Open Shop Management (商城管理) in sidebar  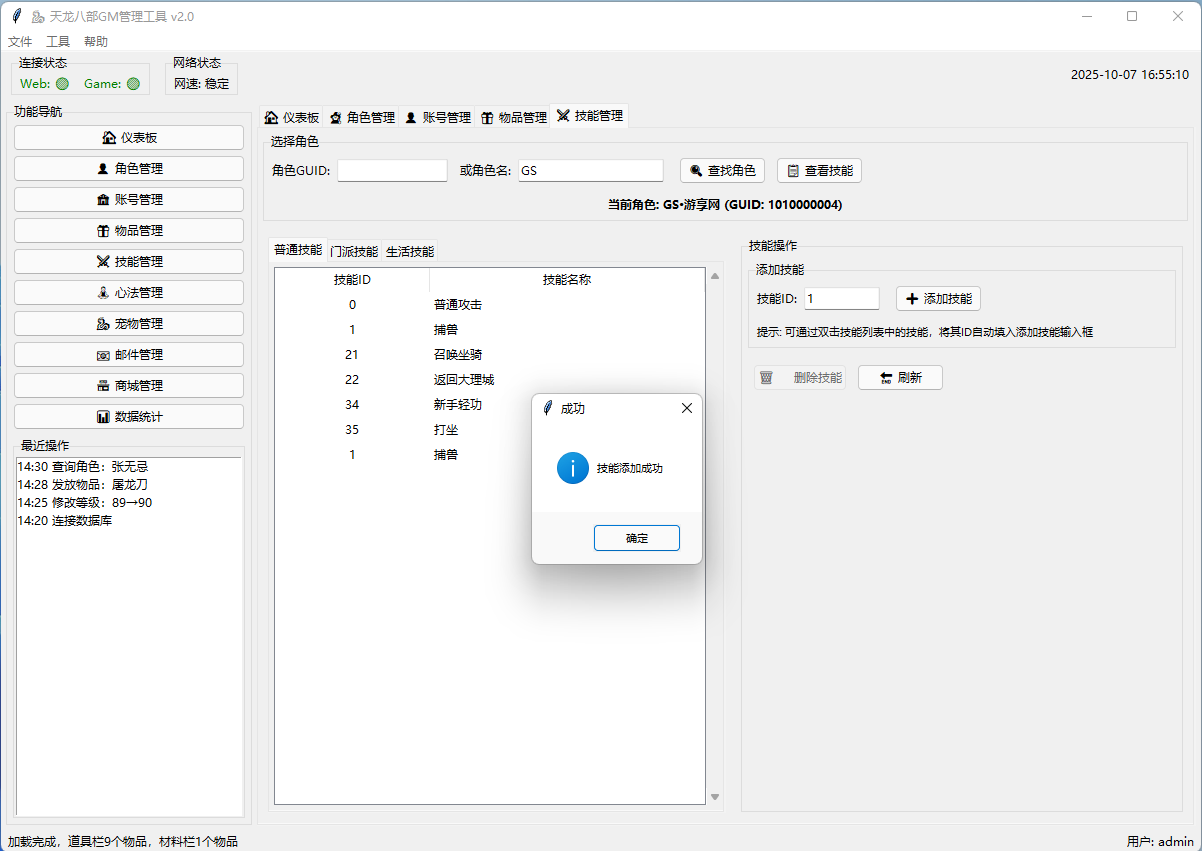point(129,386)
